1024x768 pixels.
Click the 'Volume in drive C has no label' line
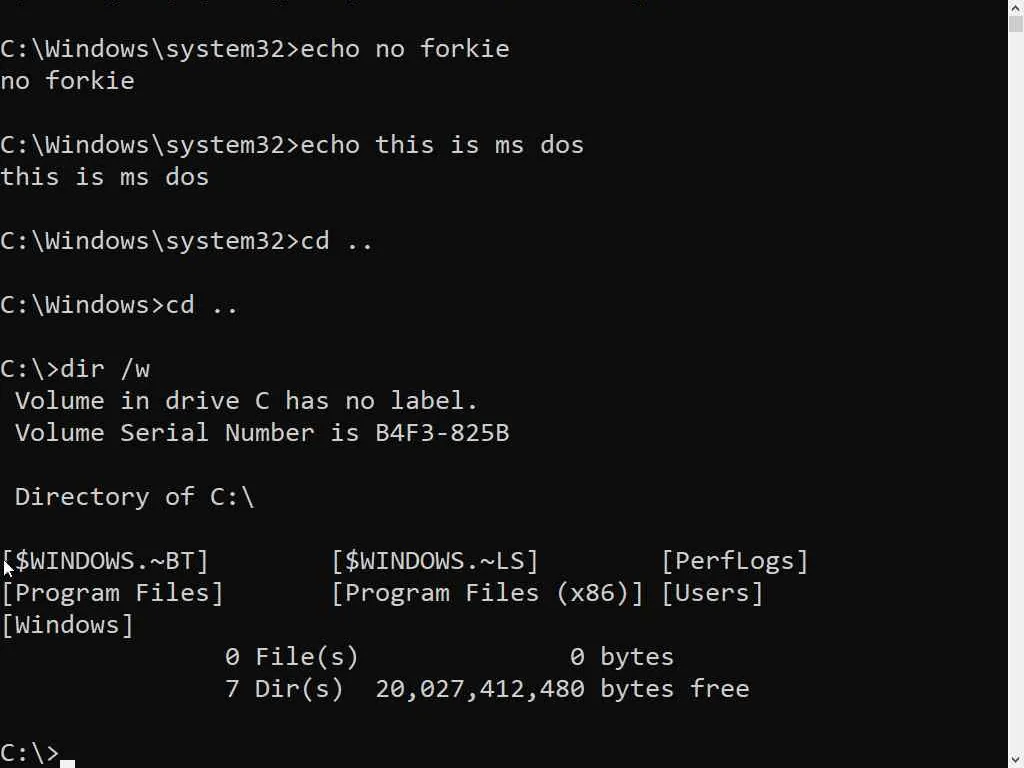[x=246, y=401]
